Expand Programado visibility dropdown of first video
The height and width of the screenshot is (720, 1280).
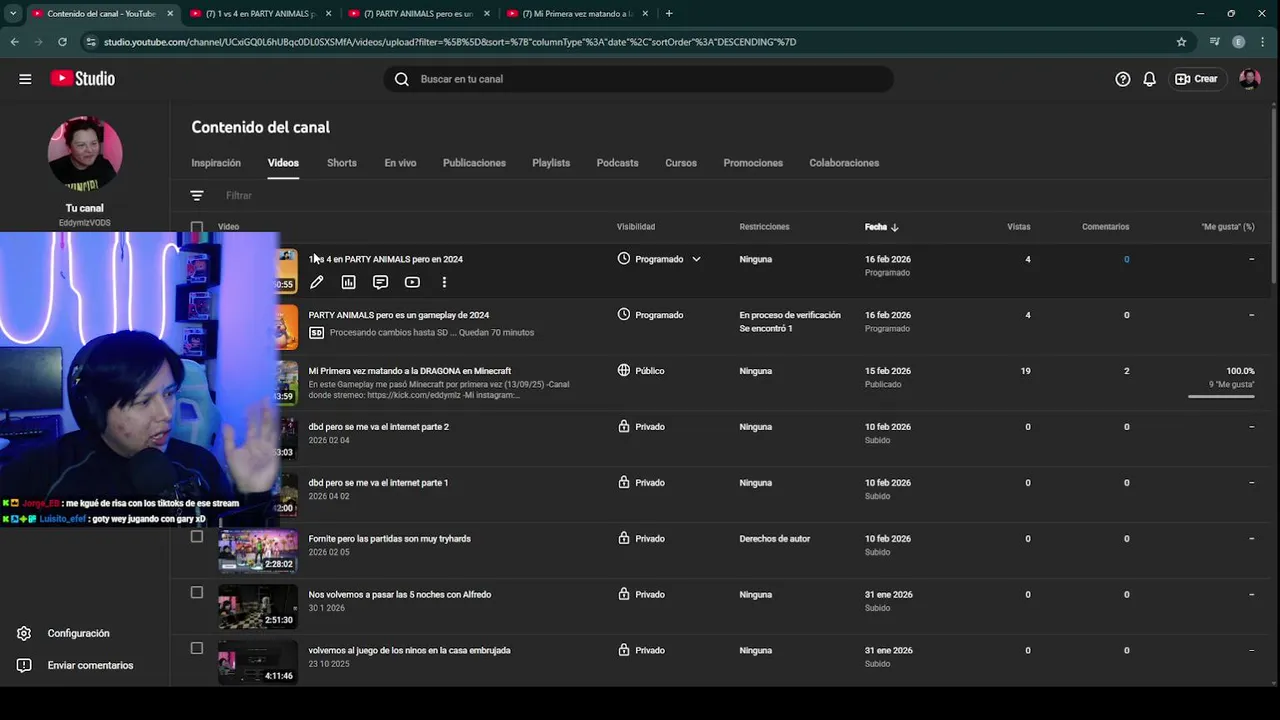pyautogui.click(x=696, y=259)
